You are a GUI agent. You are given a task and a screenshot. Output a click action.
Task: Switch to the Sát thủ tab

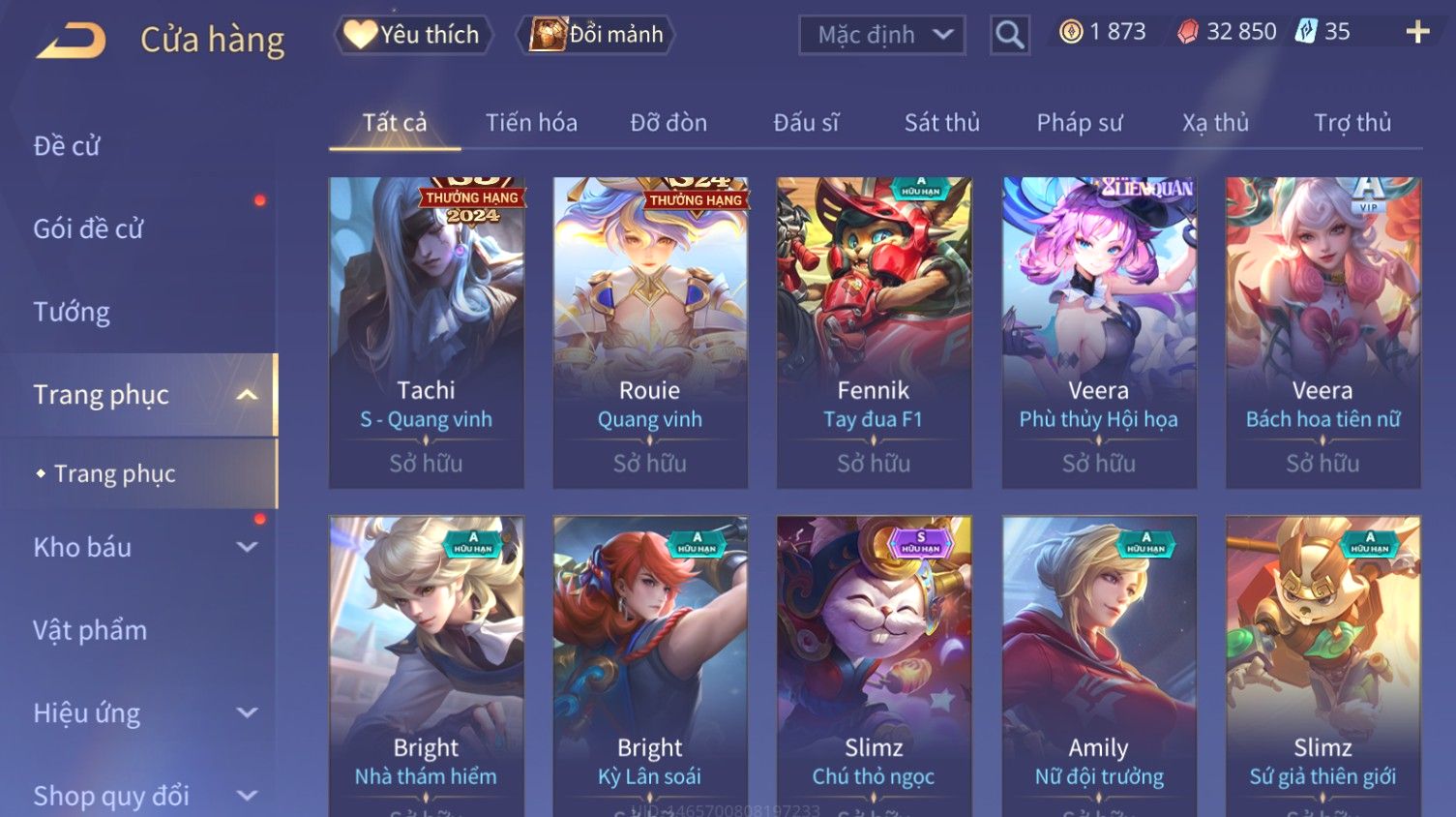pyautogui.click(x=941, y=123)
